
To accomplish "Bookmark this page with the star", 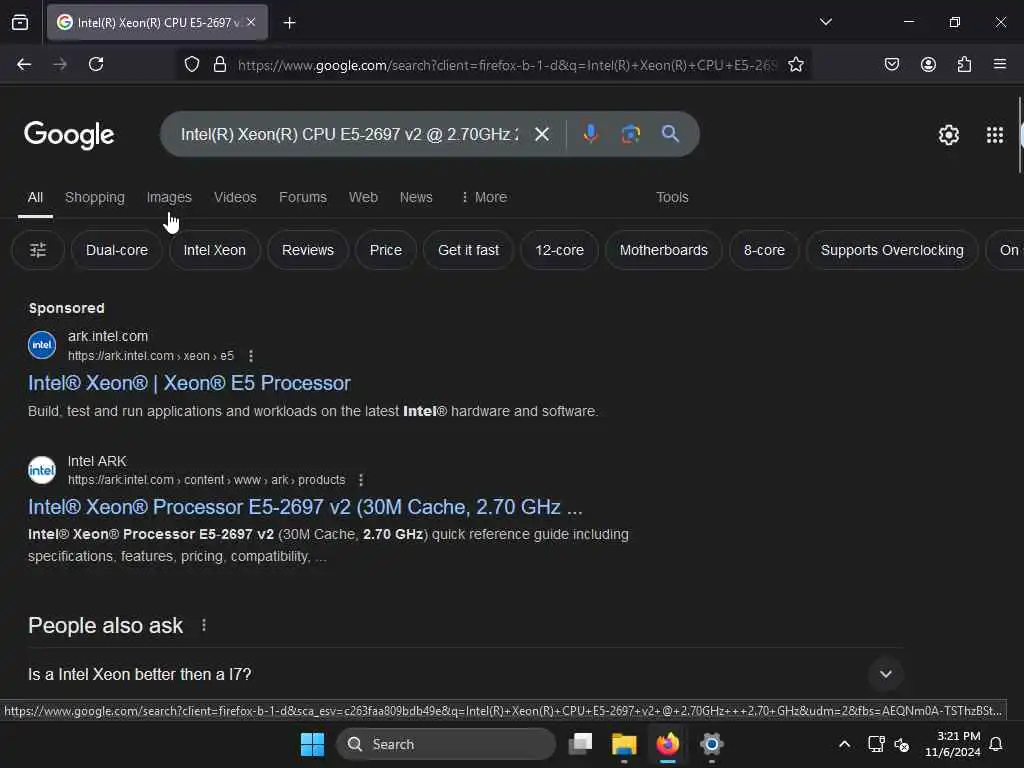I will (x=795, y=64).
